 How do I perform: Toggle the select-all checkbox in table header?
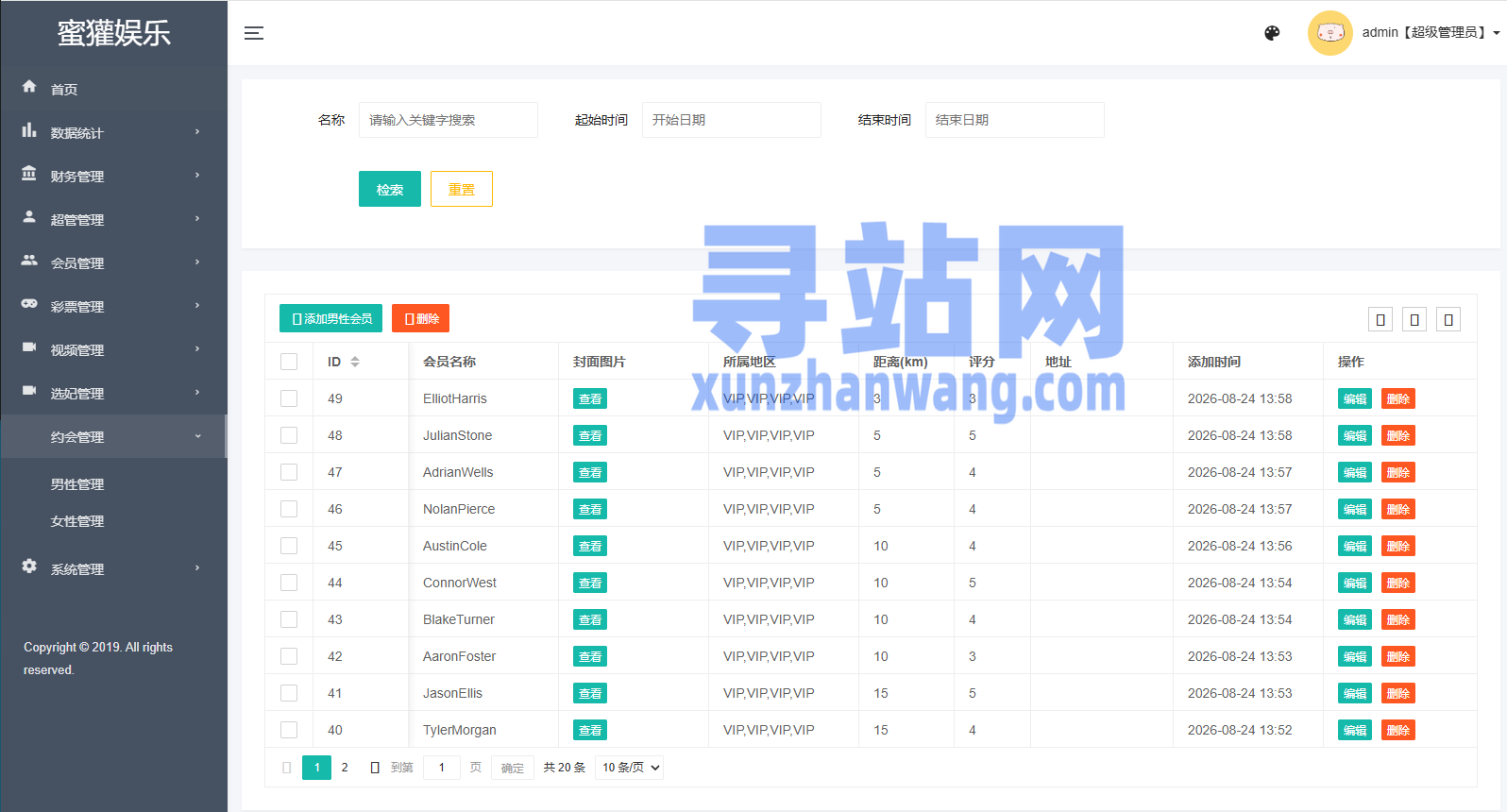(289, 362)
